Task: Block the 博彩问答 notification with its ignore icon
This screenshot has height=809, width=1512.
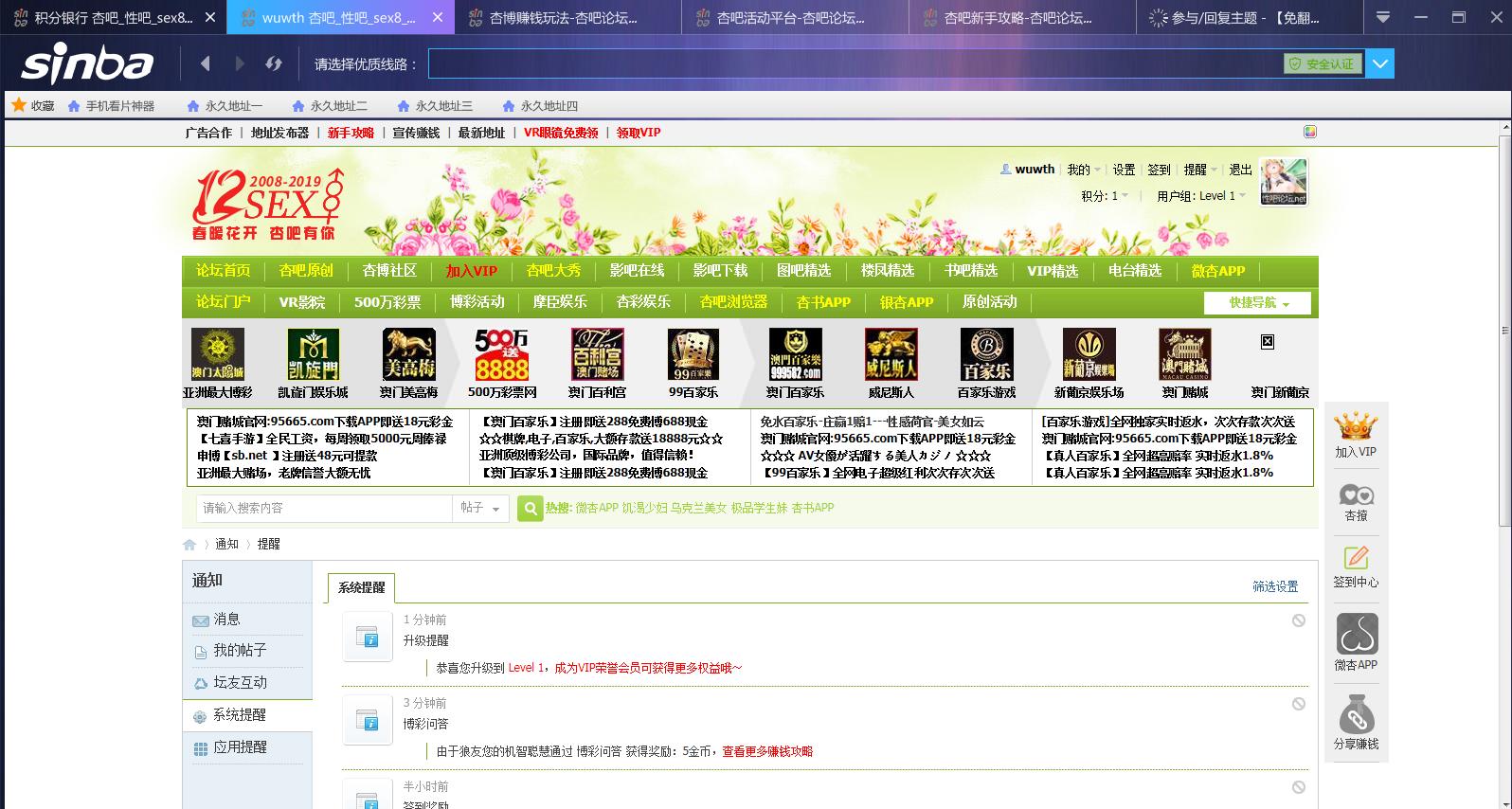Action: (1299, 704)
